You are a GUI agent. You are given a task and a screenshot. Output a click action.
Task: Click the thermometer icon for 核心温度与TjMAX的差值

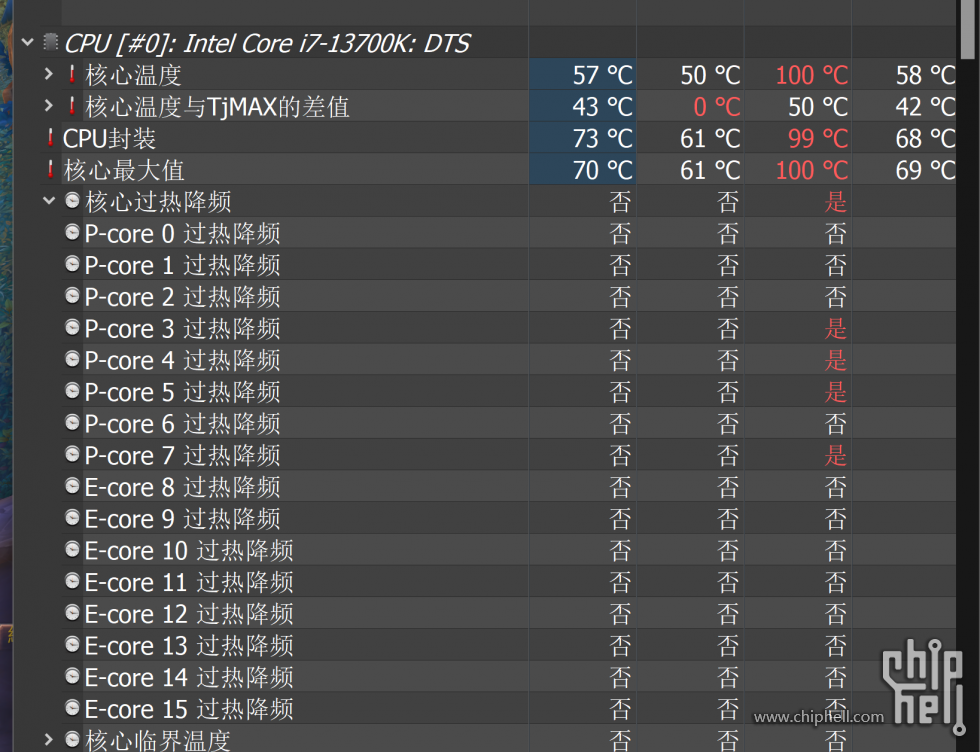(x=72, y=106)
